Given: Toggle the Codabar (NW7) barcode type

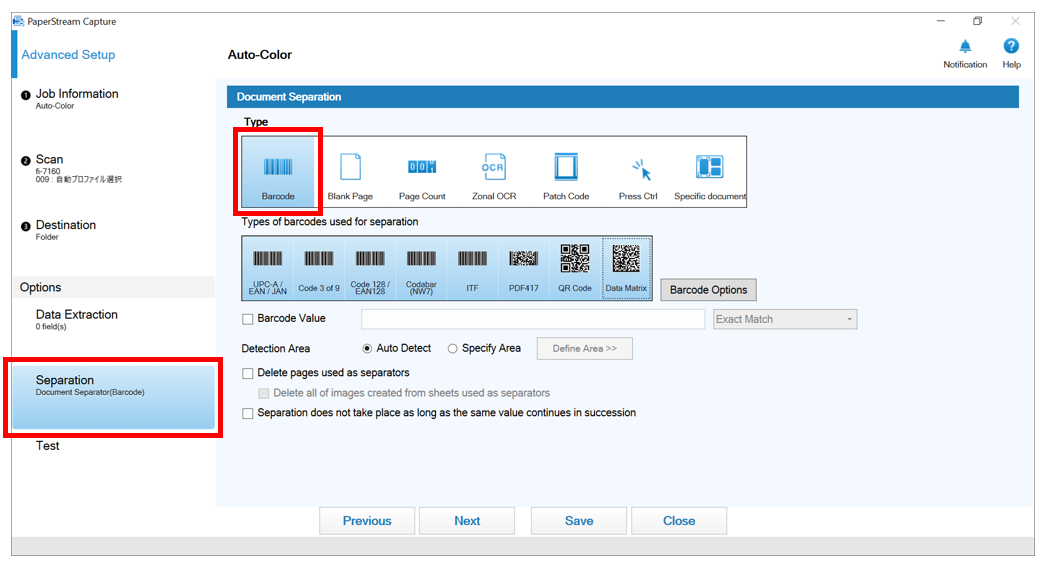Looking at the screenshot, I should (x=421, y=268).
